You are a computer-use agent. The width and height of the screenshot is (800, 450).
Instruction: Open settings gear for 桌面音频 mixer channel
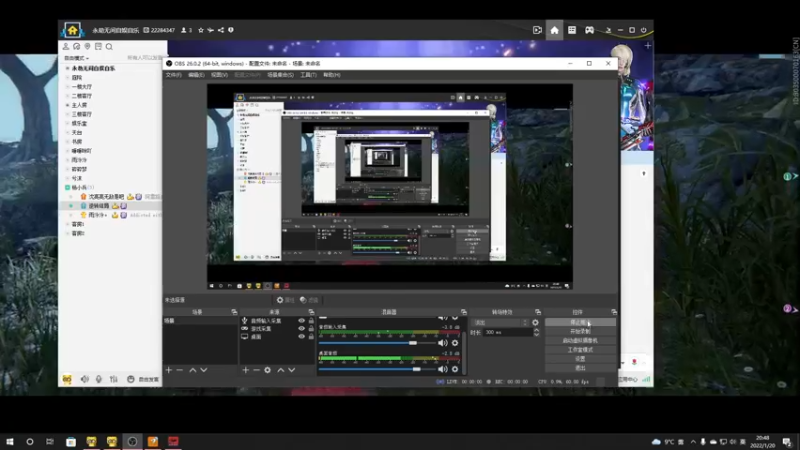click(x=455, y=369)
